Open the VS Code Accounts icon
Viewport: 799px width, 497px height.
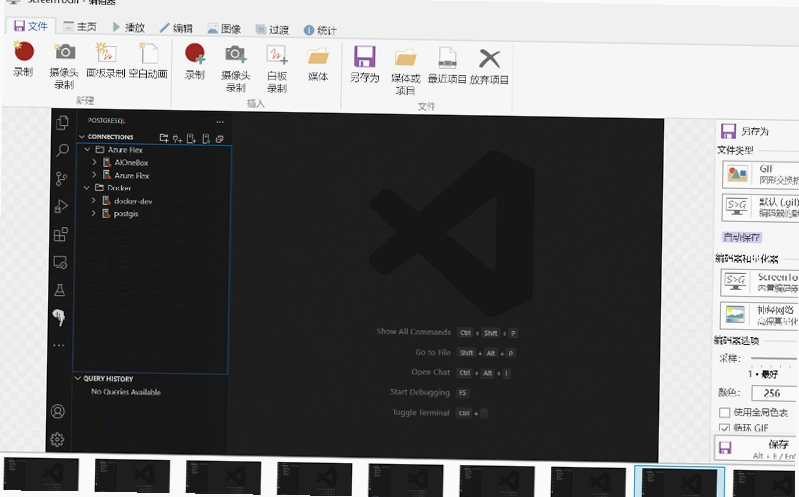point(58,411)
